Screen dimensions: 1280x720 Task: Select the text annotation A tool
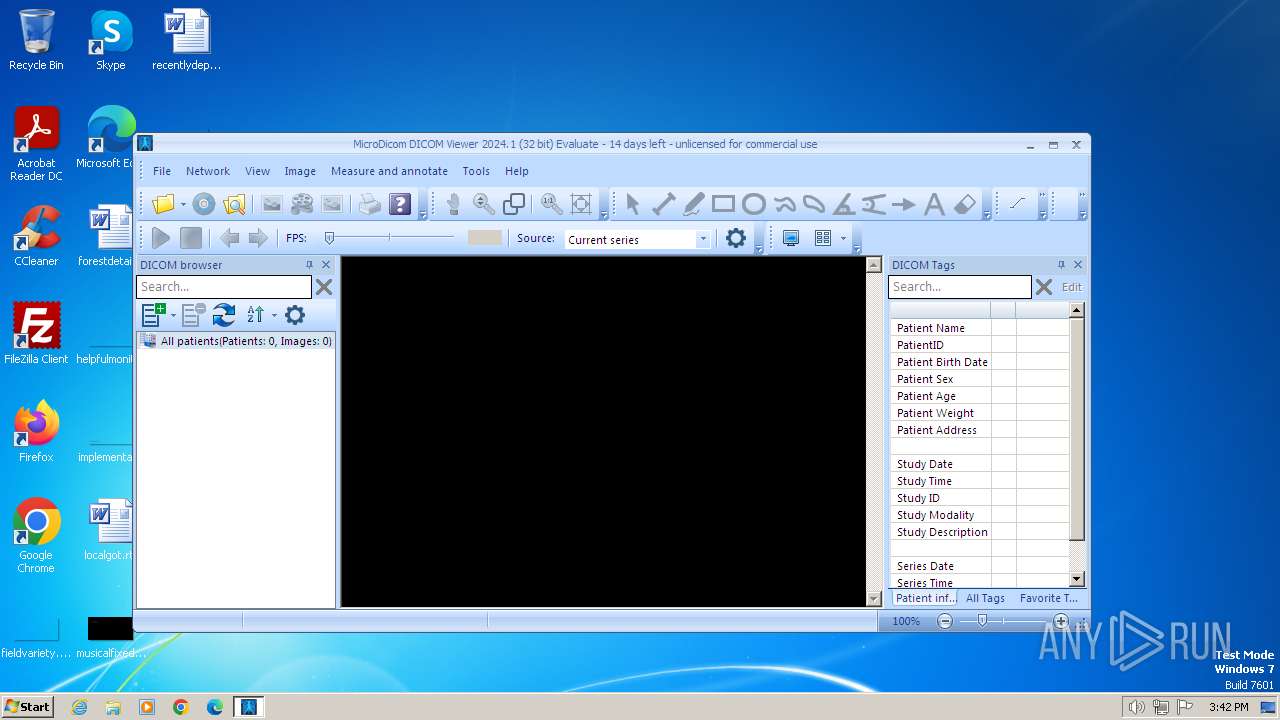(934, 204)
